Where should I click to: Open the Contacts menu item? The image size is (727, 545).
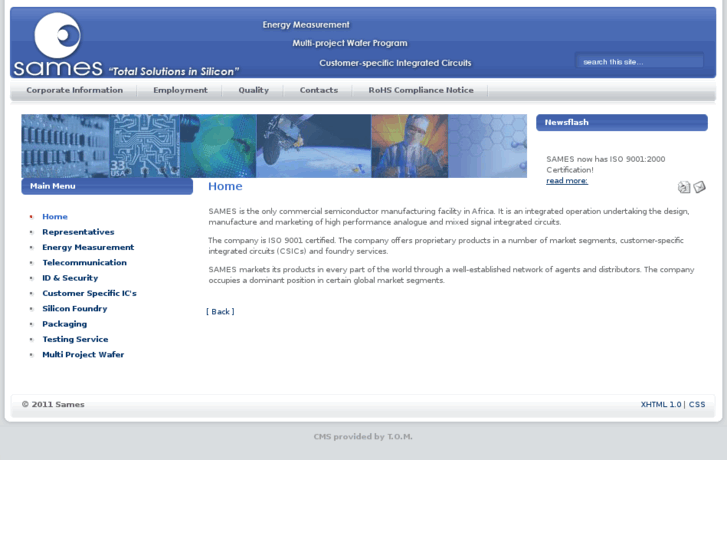point(319,90)
